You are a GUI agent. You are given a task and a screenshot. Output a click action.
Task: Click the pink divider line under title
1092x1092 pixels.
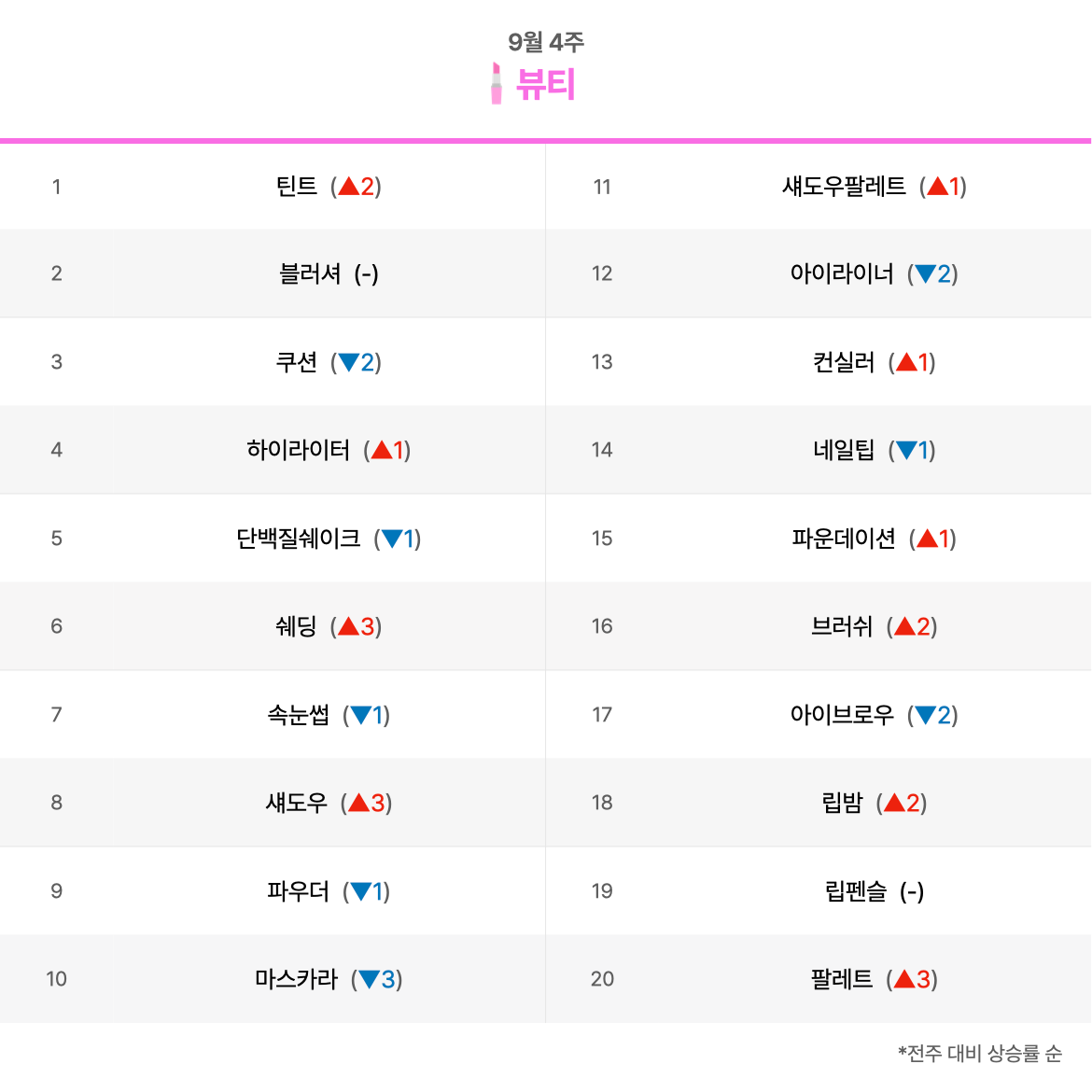coord(546,141)
